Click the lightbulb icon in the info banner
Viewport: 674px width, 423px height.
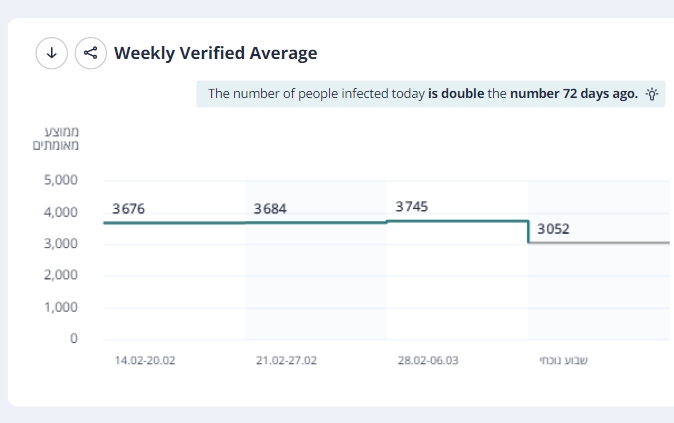(652, 94)
